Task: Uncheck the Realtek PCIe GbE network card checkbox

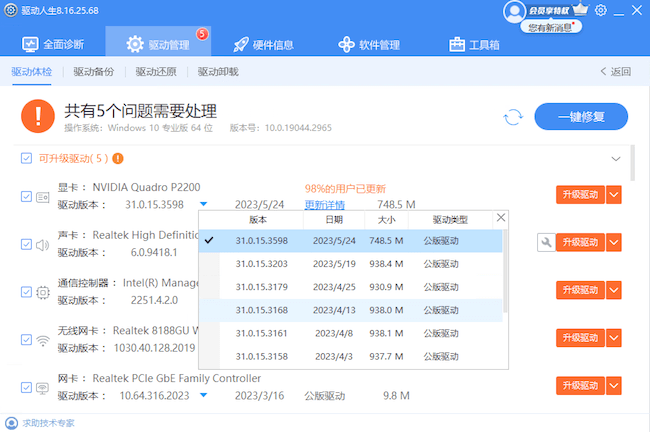Action: (x=26, y=388)
